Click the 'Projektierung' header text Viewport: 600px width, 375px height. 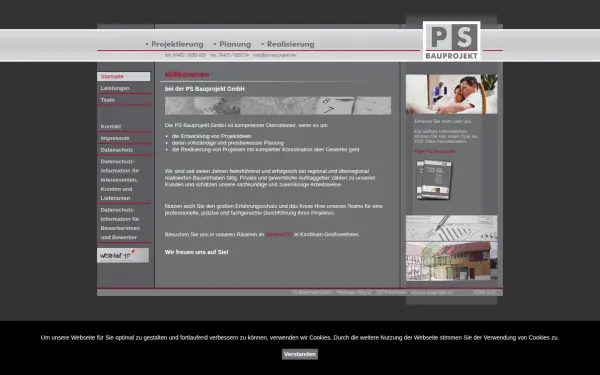point(177,44)
